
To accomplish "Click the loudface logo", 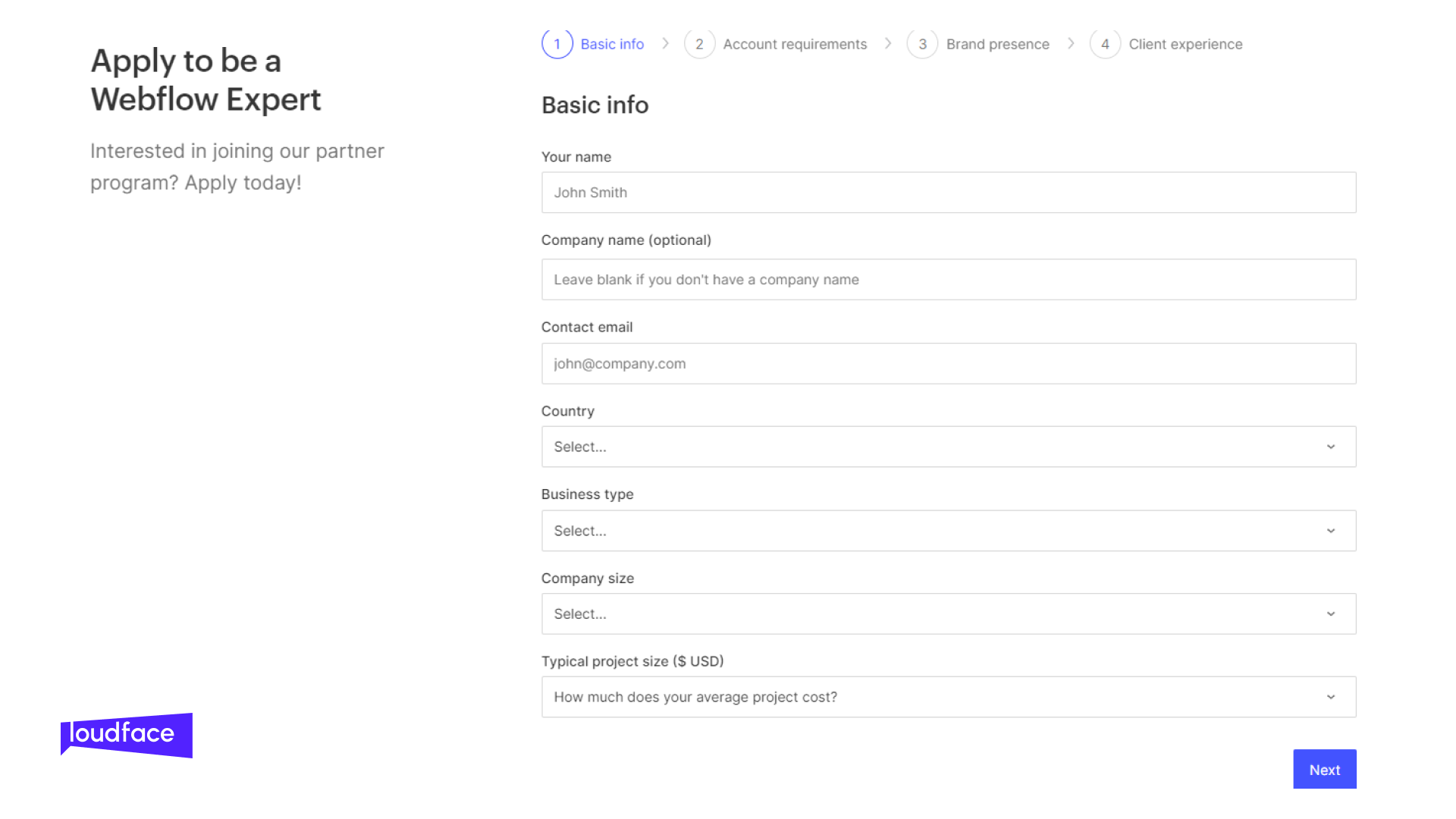I will [126, 734].
